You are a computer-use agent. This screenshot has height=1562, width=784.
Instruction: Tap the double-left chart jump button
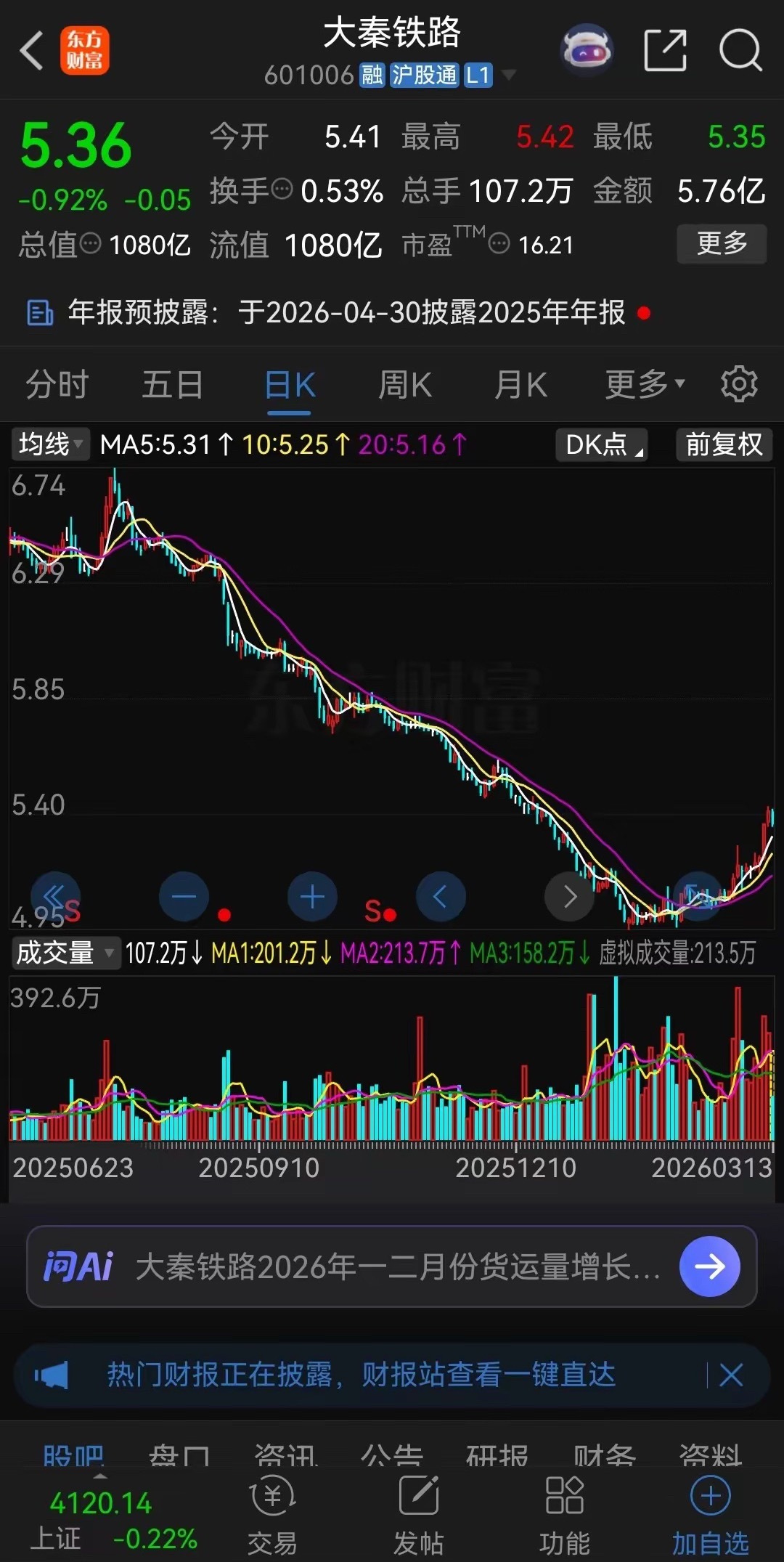point(55,896)
